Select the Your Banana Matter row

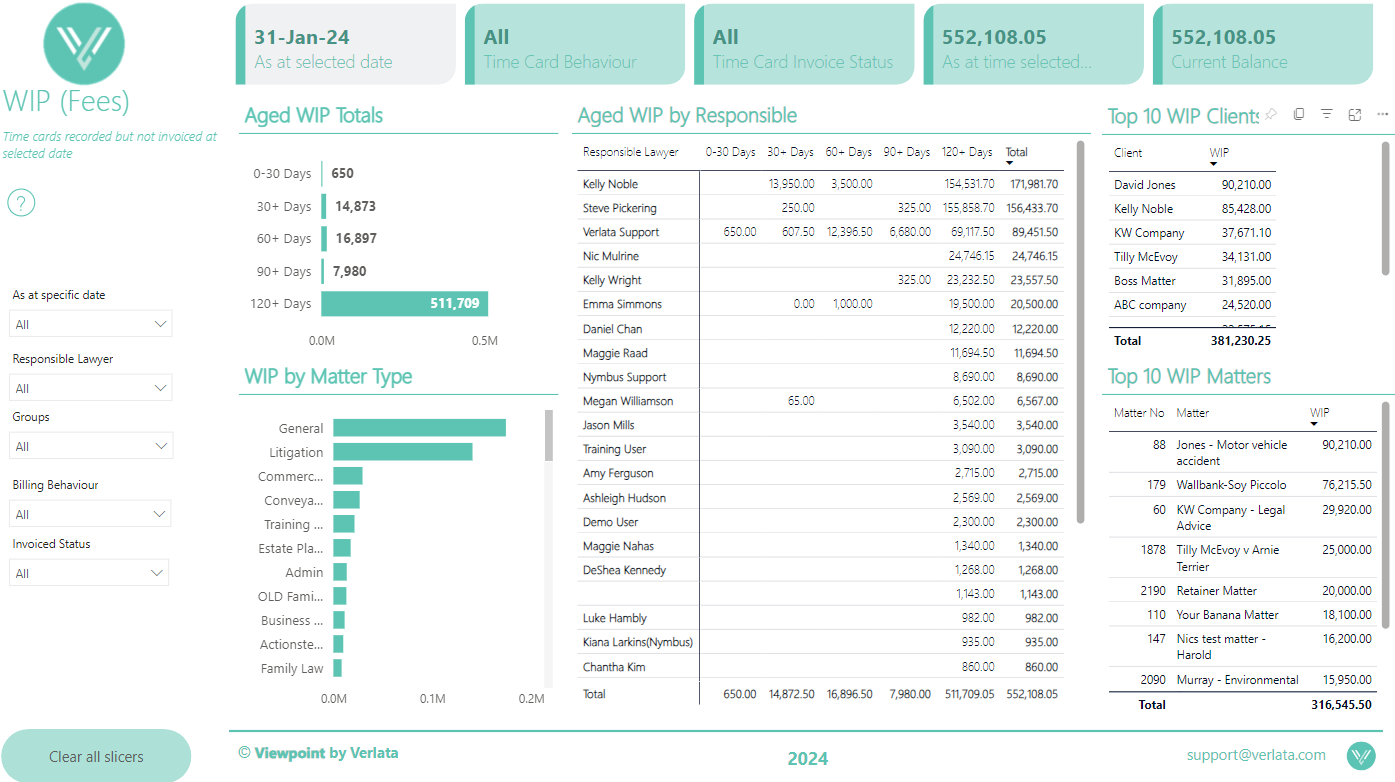[1243, 615]
